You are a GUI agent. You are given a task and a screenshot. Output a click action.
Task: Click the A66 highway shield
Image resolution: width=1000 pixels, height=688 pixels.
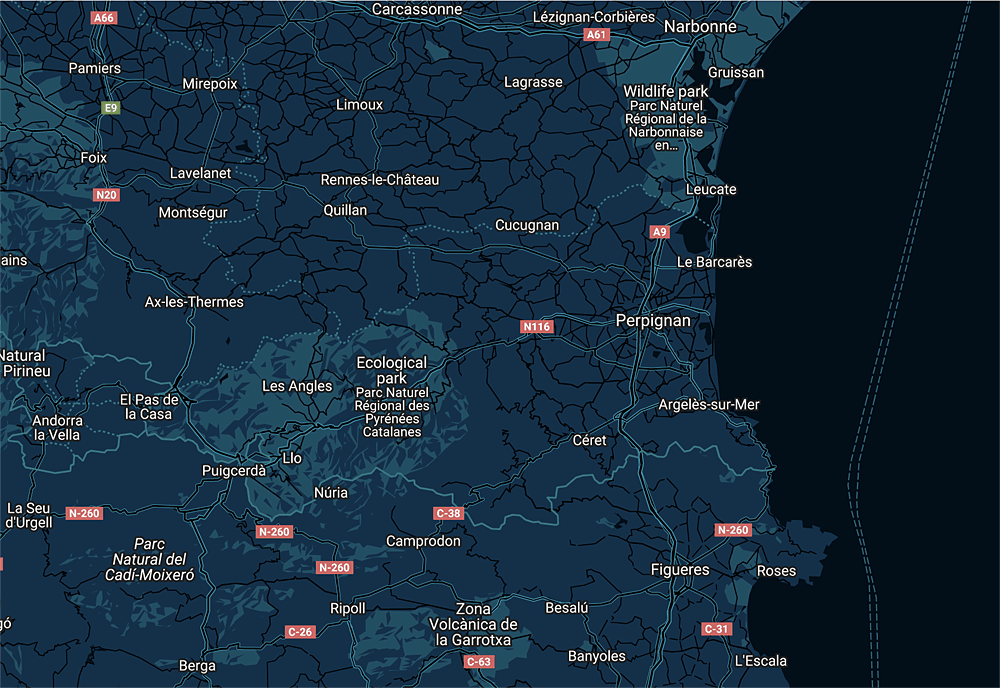[x=103, y=18]
